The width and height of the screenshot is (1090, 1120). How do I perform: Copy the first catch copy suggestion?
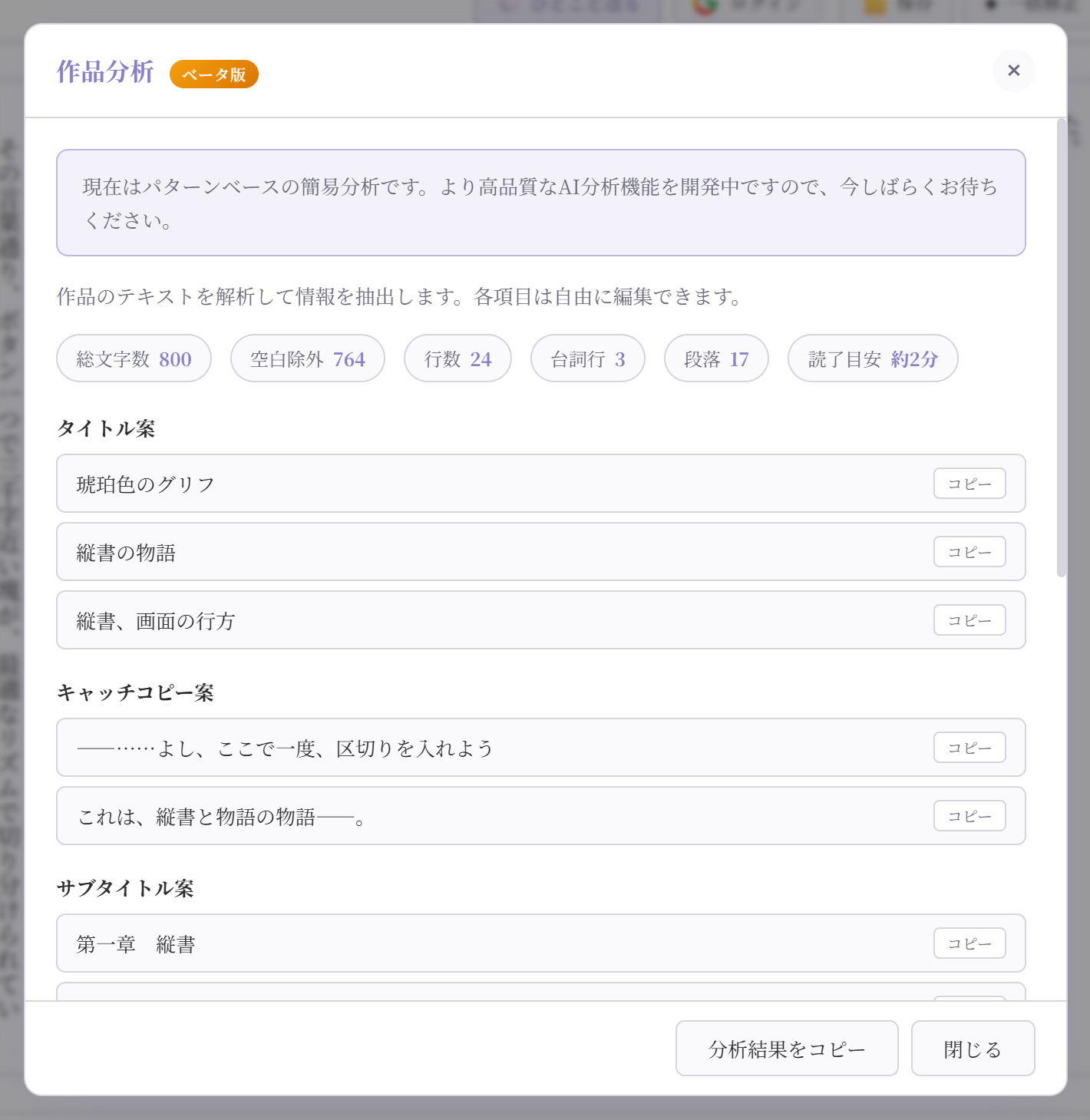click(x=969, y=747)
